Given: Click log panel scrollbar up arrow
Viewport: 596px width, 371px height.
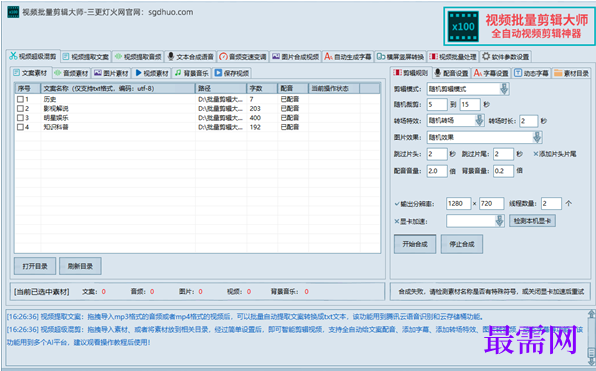Looking at the screenshot, I should (x=591, y=314).
